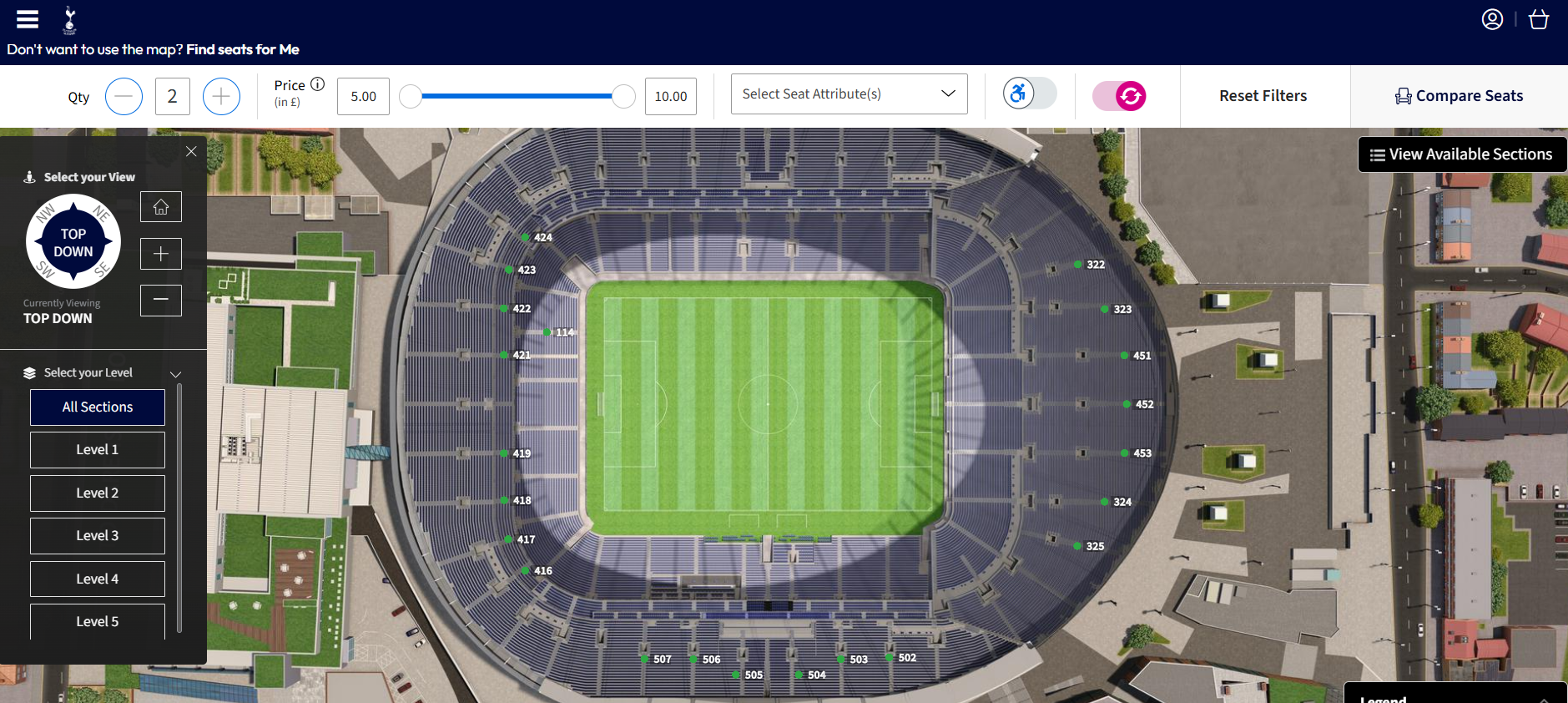Viewport: 1568px width, 703px height.
Task: Select Level 3 filter
Action: click(x=98, y=536)
